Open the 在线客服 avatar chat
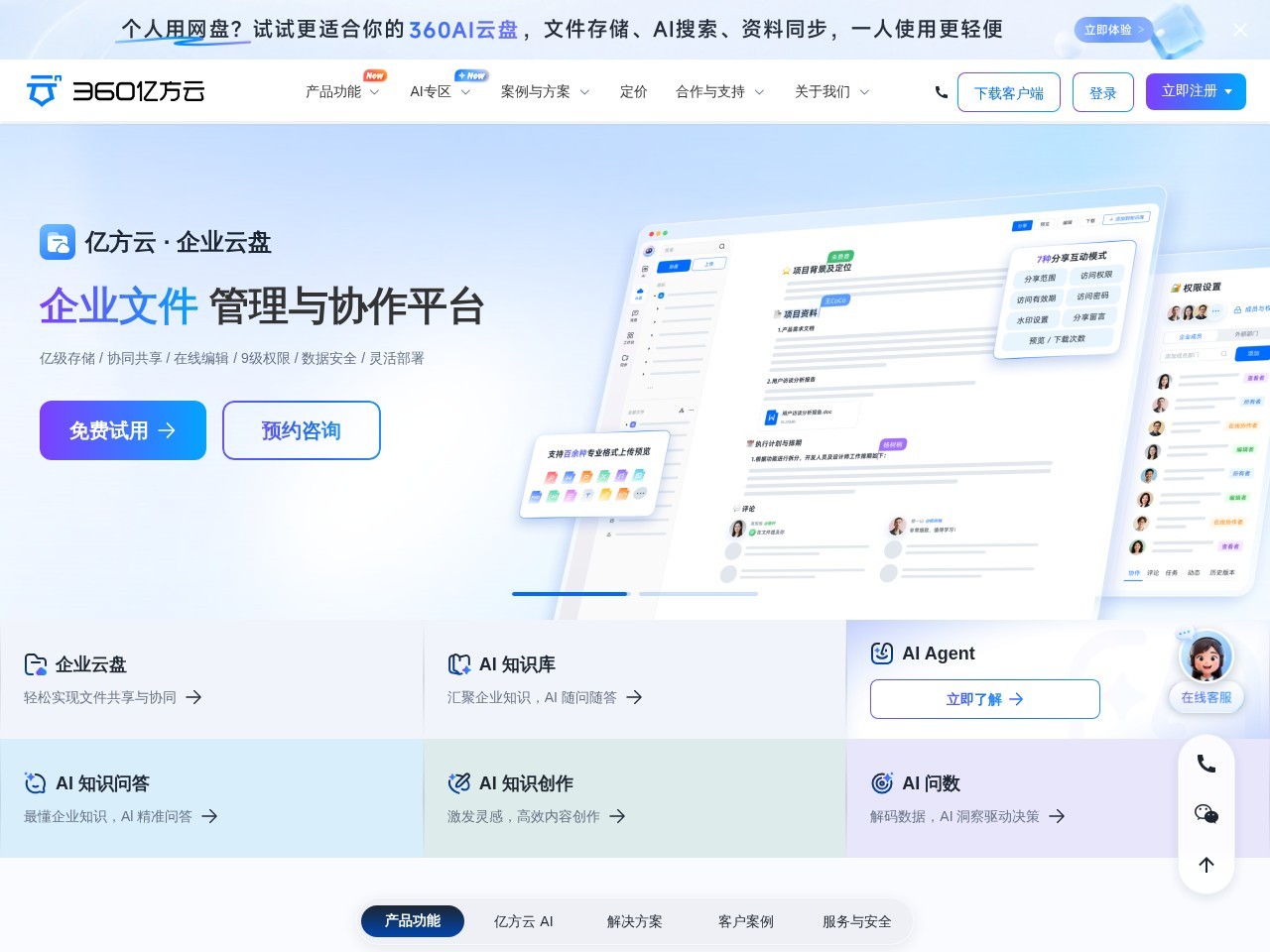1270x952 pixels. [1206, 668]
